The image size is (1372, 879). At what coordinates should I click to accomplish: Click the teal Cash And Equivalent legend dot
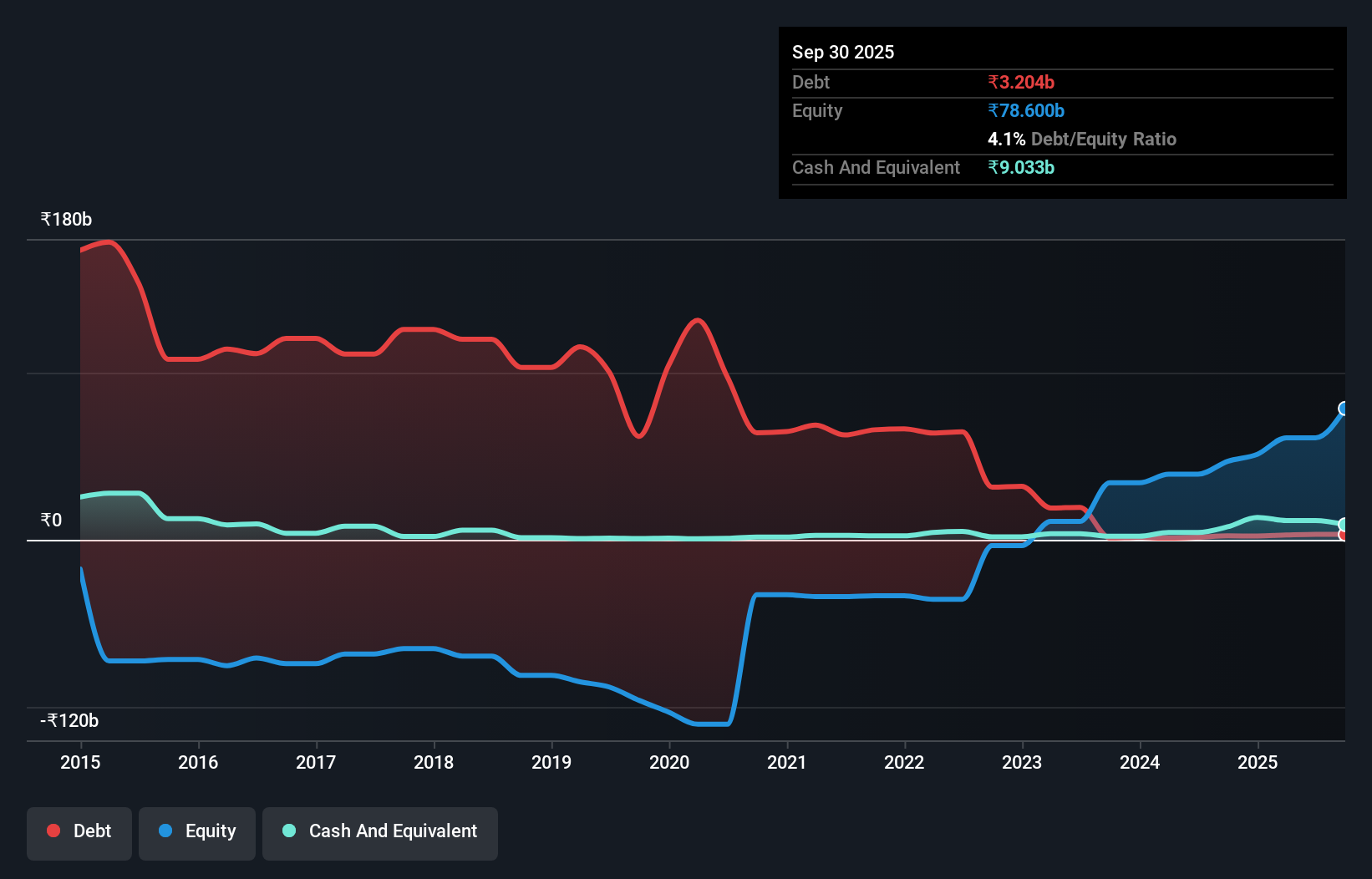pos(287,831)
